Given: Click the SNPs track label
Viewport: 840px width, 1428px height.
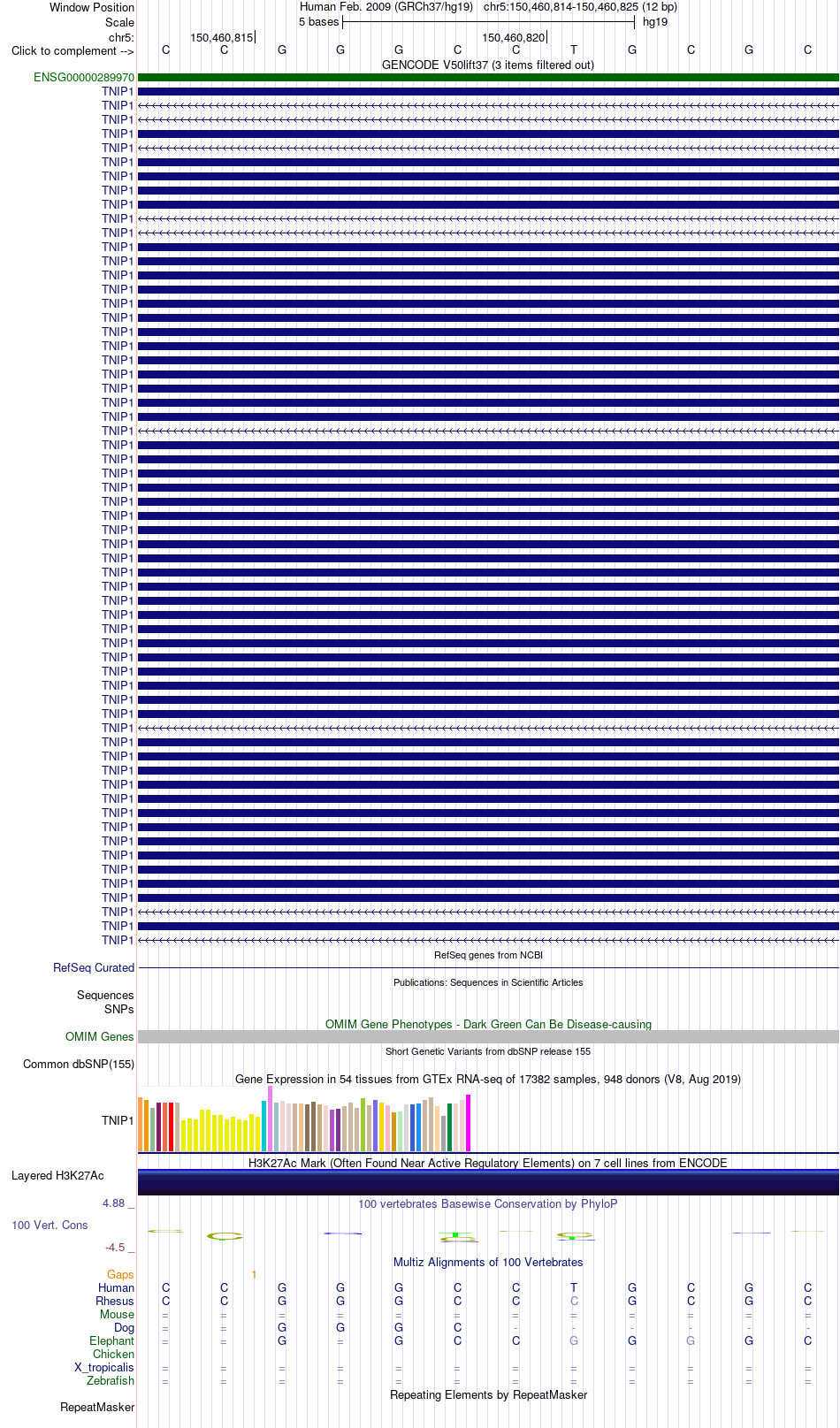Looking at the screenshot, I should coord(118,1009).
